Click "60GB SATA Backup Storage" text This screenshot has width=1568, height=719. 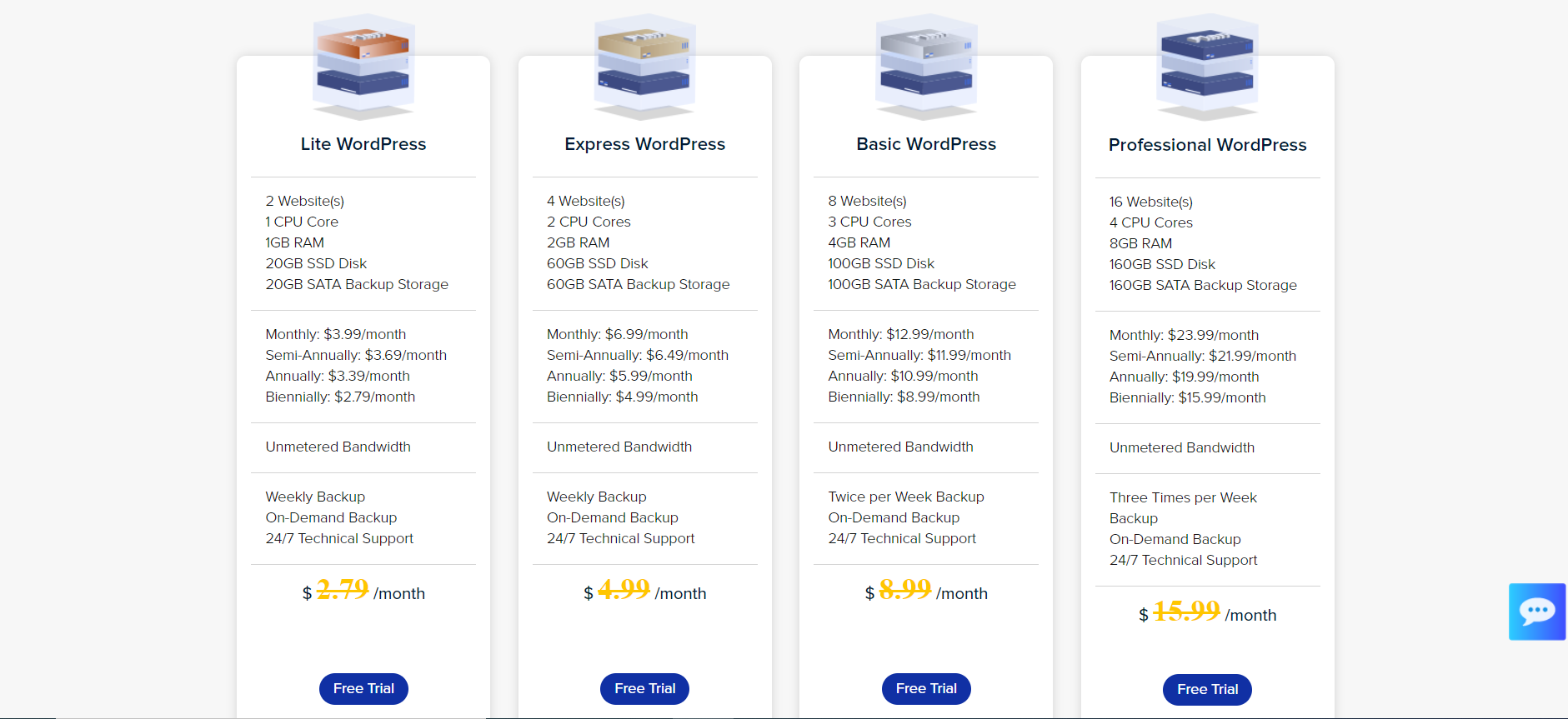tap(639, 284)
